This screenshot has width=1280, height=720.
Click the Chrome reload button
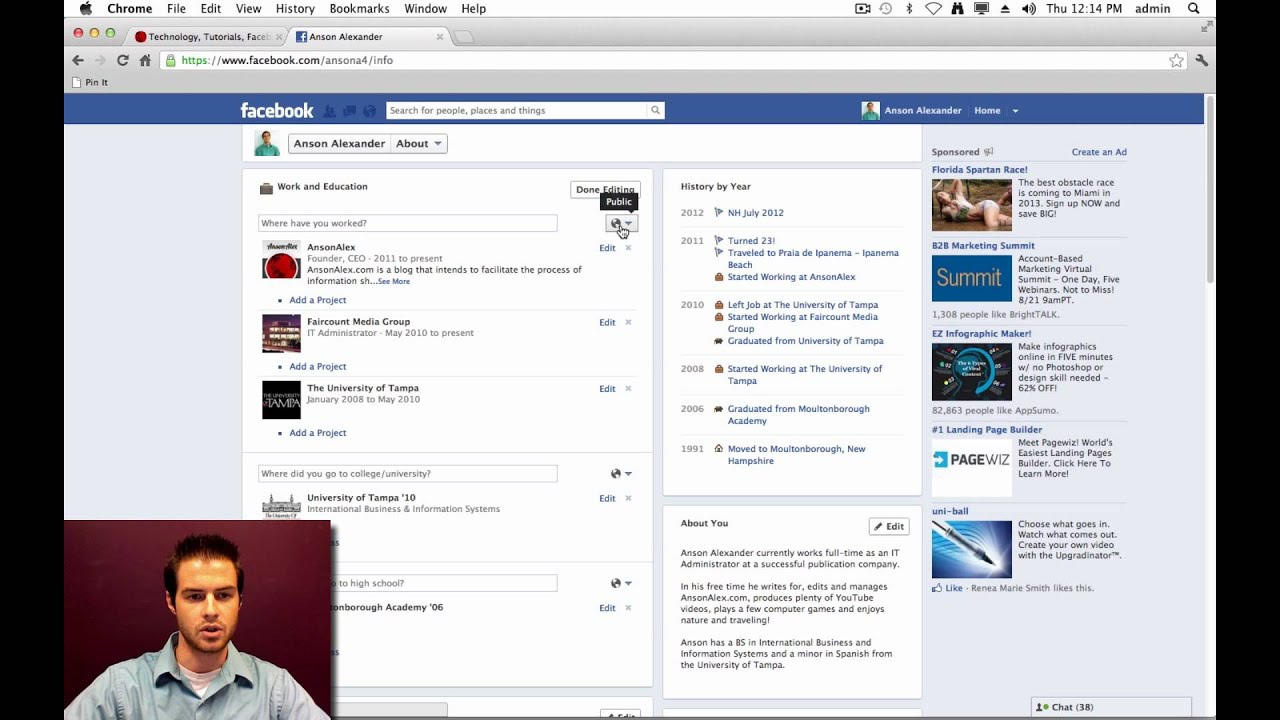122,60
